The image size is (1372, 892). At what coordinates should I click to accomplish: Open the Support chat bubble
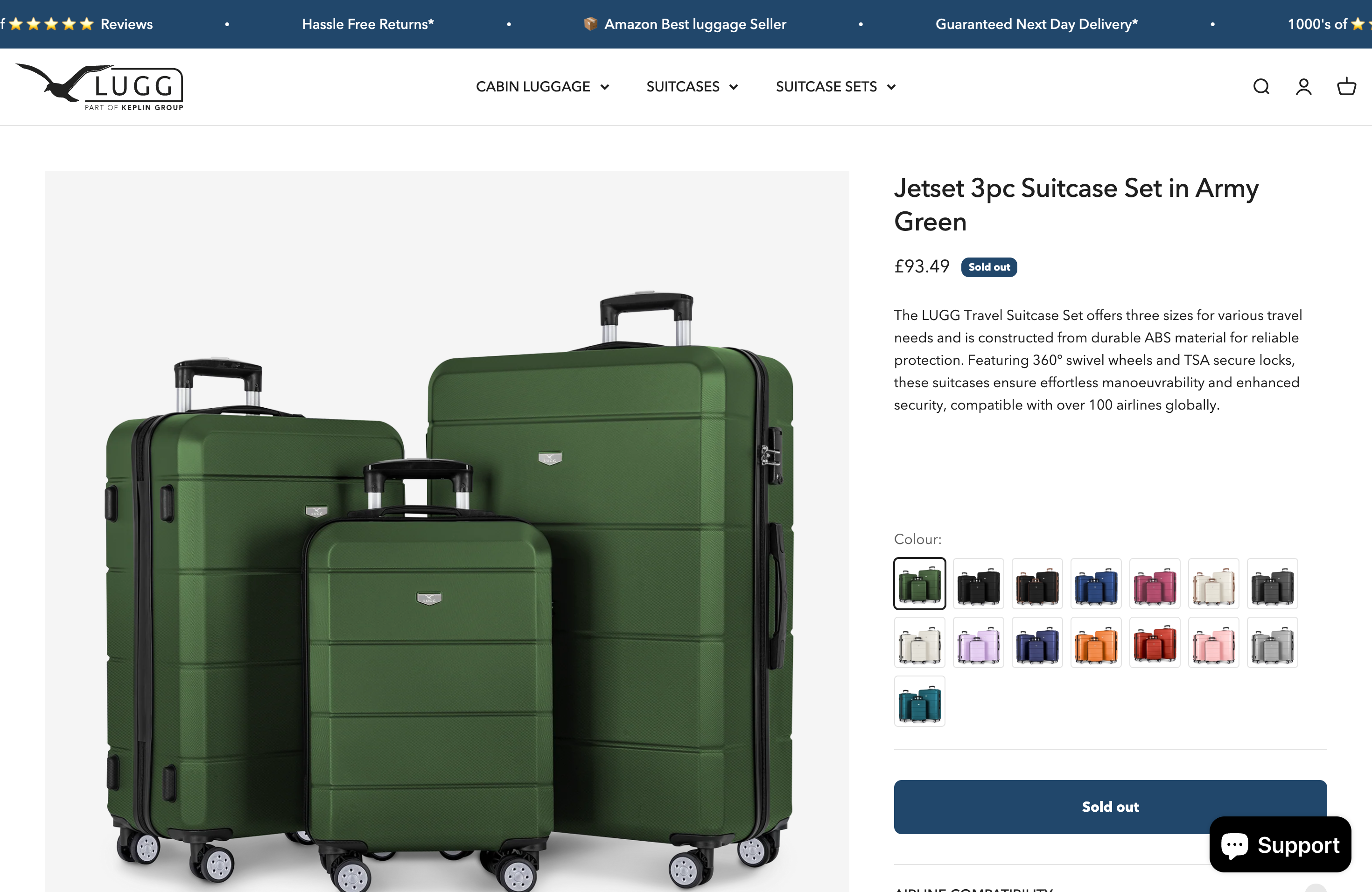[x=1281, y=845]
